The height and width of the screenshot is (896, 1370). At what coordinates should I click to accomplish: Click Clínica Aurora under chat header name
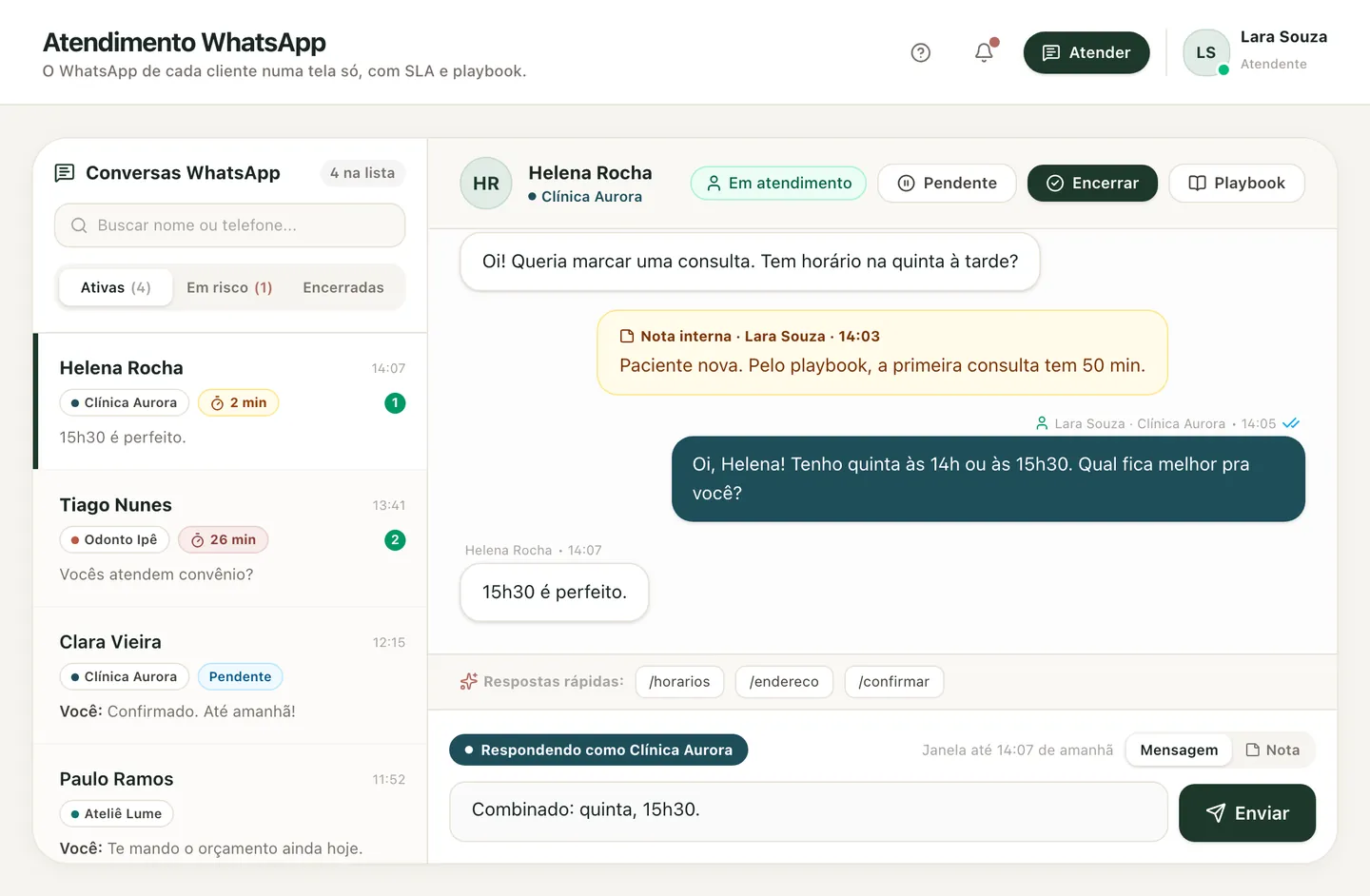(x=585, y=197)
